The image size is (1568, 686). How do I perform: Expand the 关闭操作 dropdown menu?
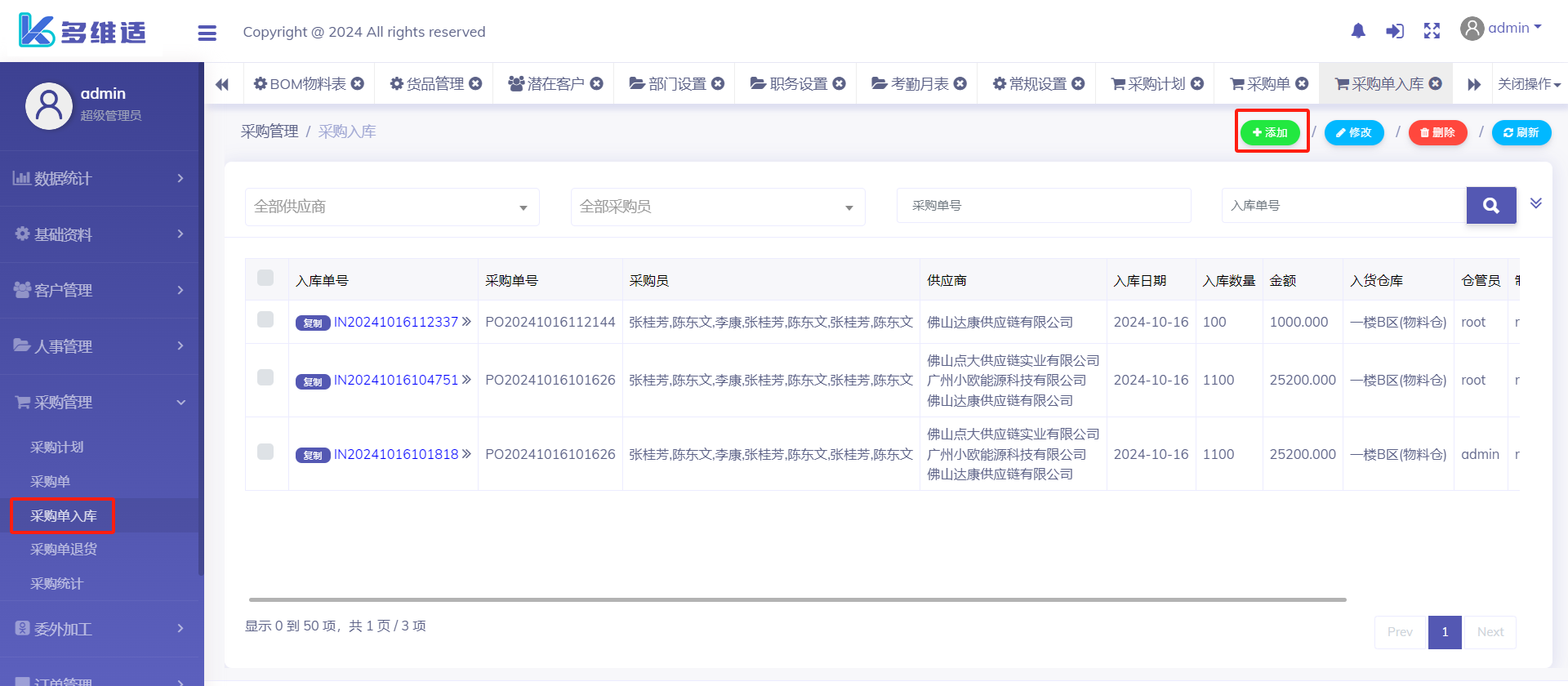[1529, 84]
